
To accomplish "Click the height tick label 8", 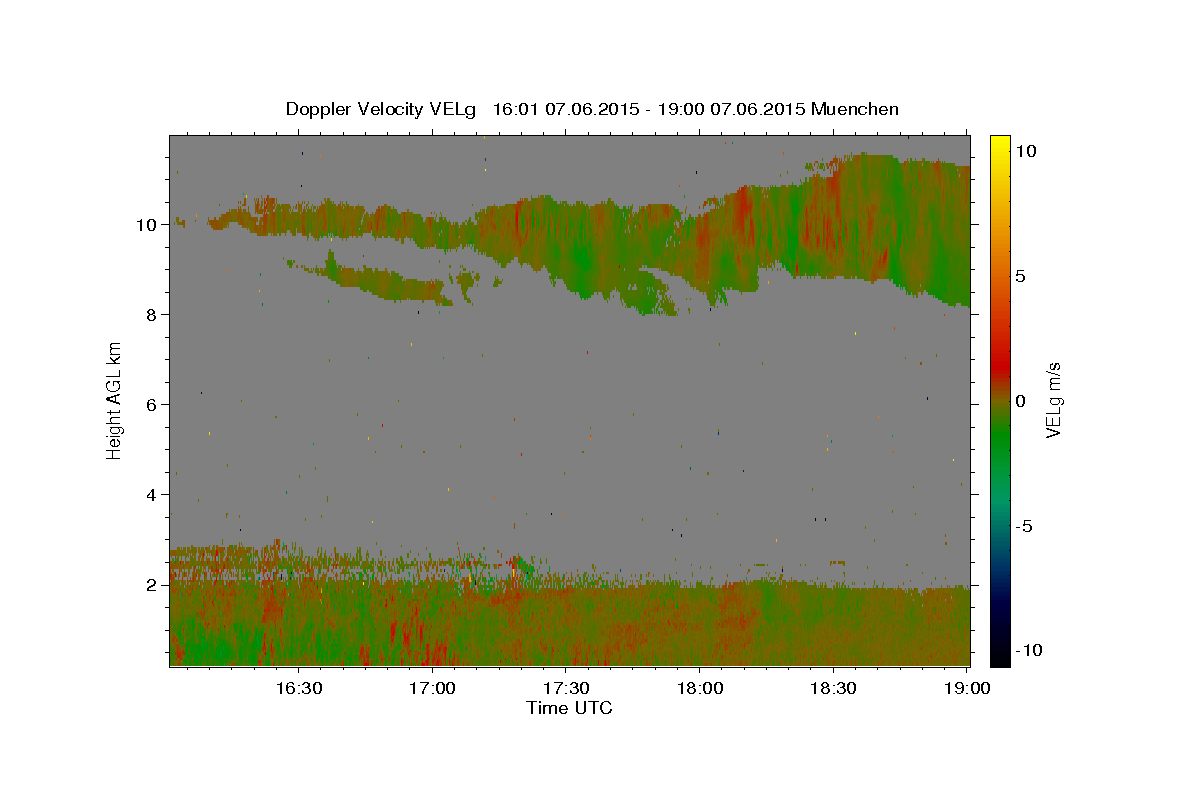I will (x=152, y=315).
